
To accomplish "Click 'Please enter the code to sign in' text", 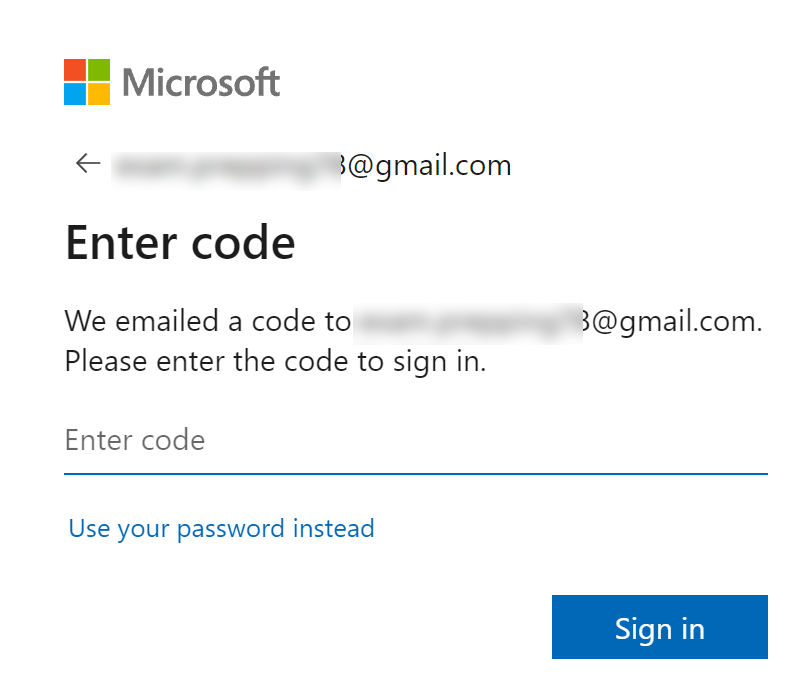I will [275, 360].
